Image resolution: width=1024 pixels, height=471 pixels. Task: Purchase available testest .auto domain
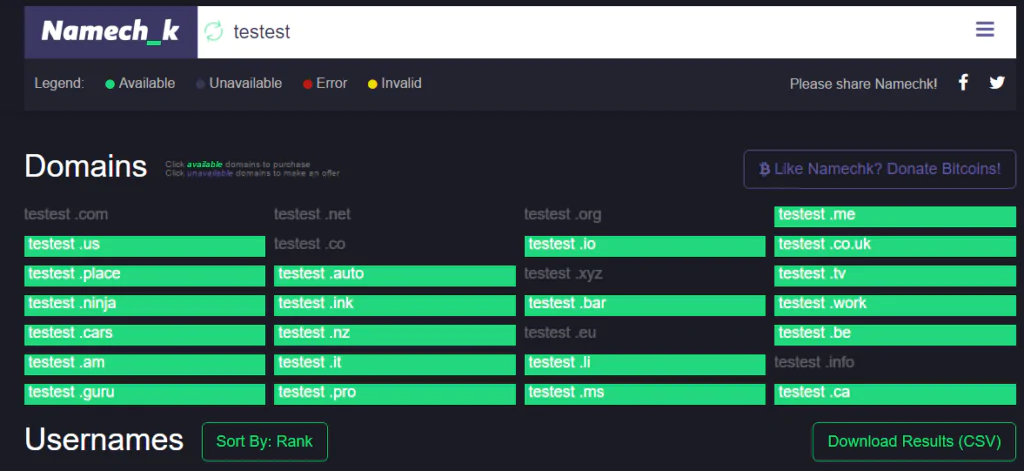pos(394,276)
